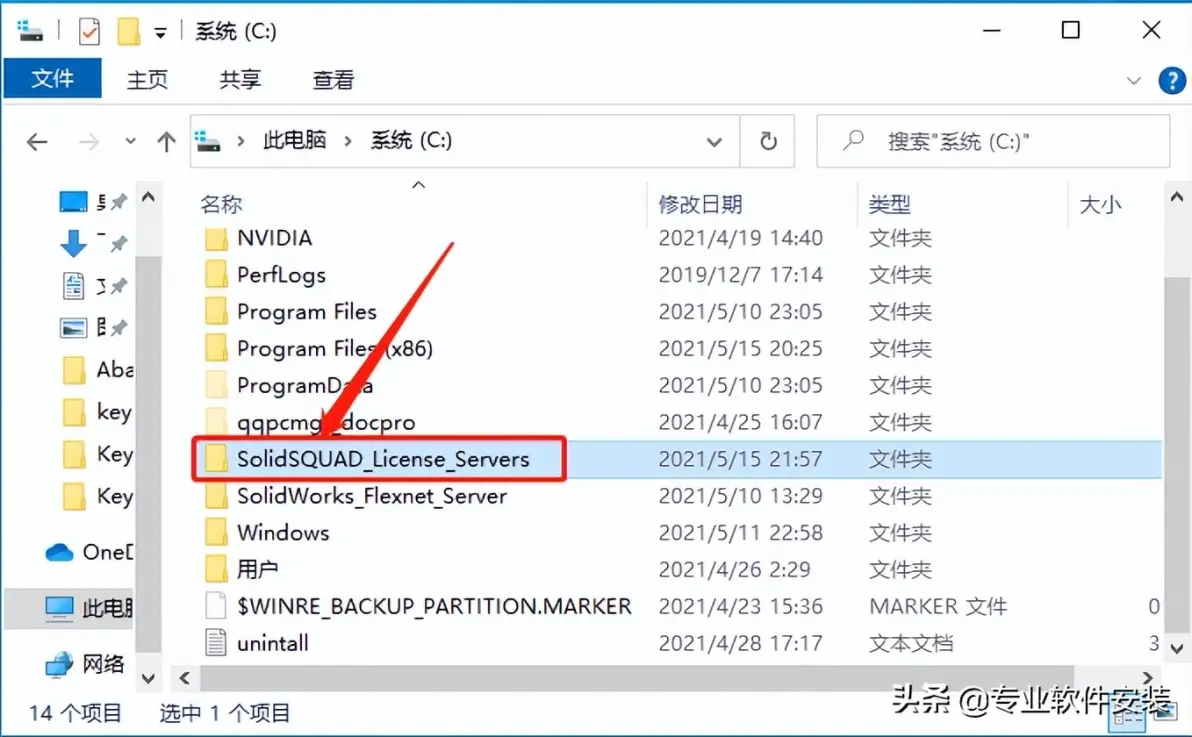Viewport: 1192px width, 737px height.
Task: Open the Aba folder in the sidebar
Action: tap(97, 370)
